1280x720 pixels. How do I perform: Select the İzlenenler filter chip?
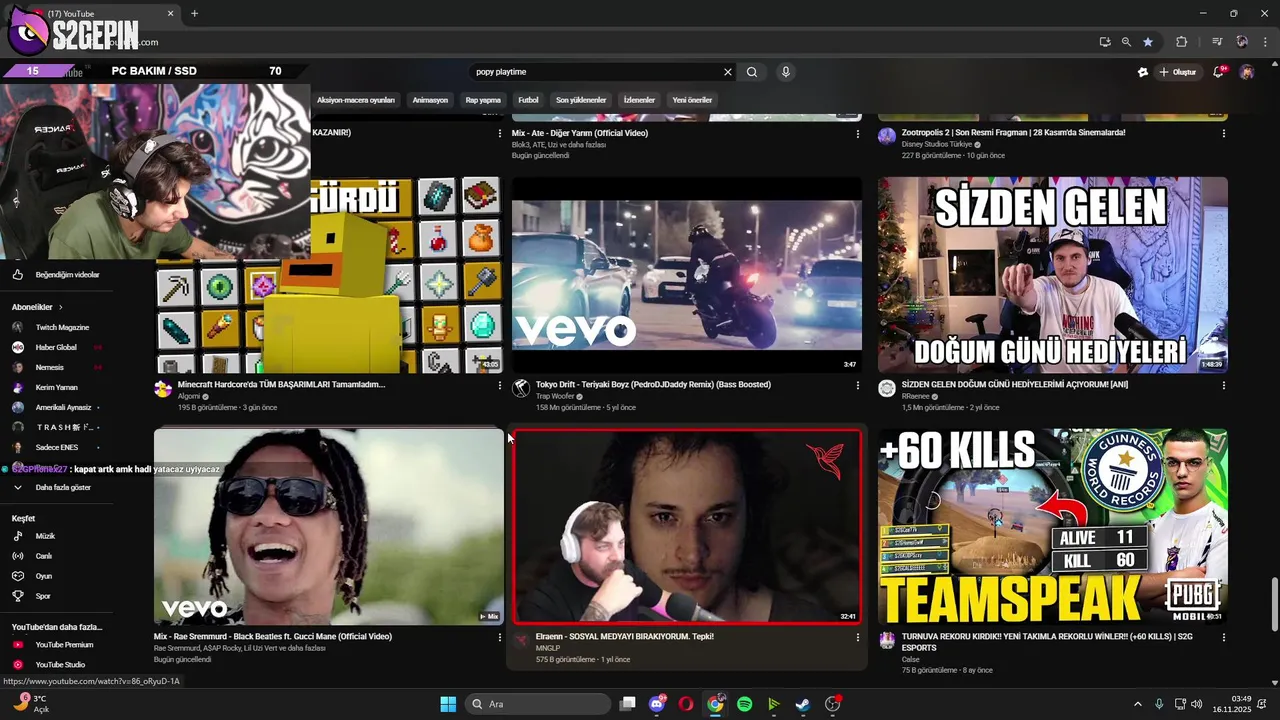pyautogui.click(x=639, y=100)
